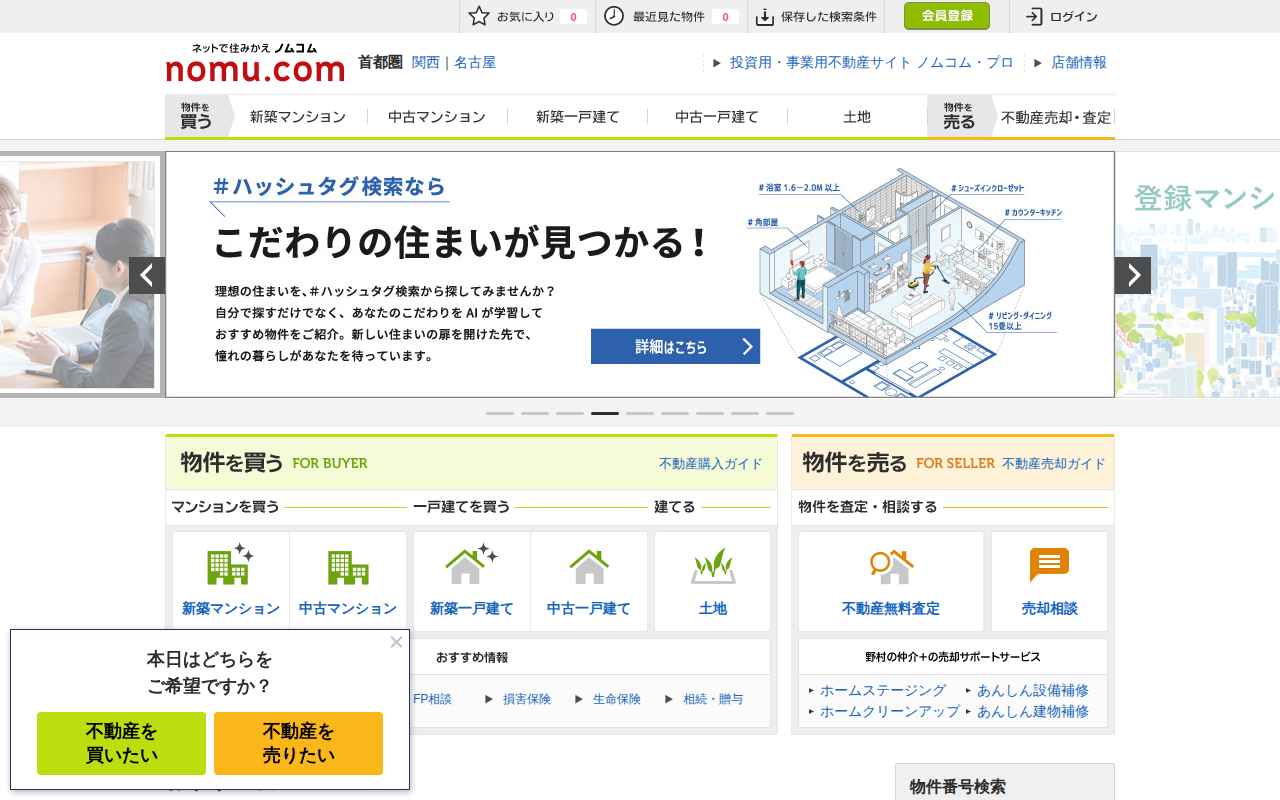Select the 新築マンション building icon
1280x800 pixels.
tap(230, 565)
